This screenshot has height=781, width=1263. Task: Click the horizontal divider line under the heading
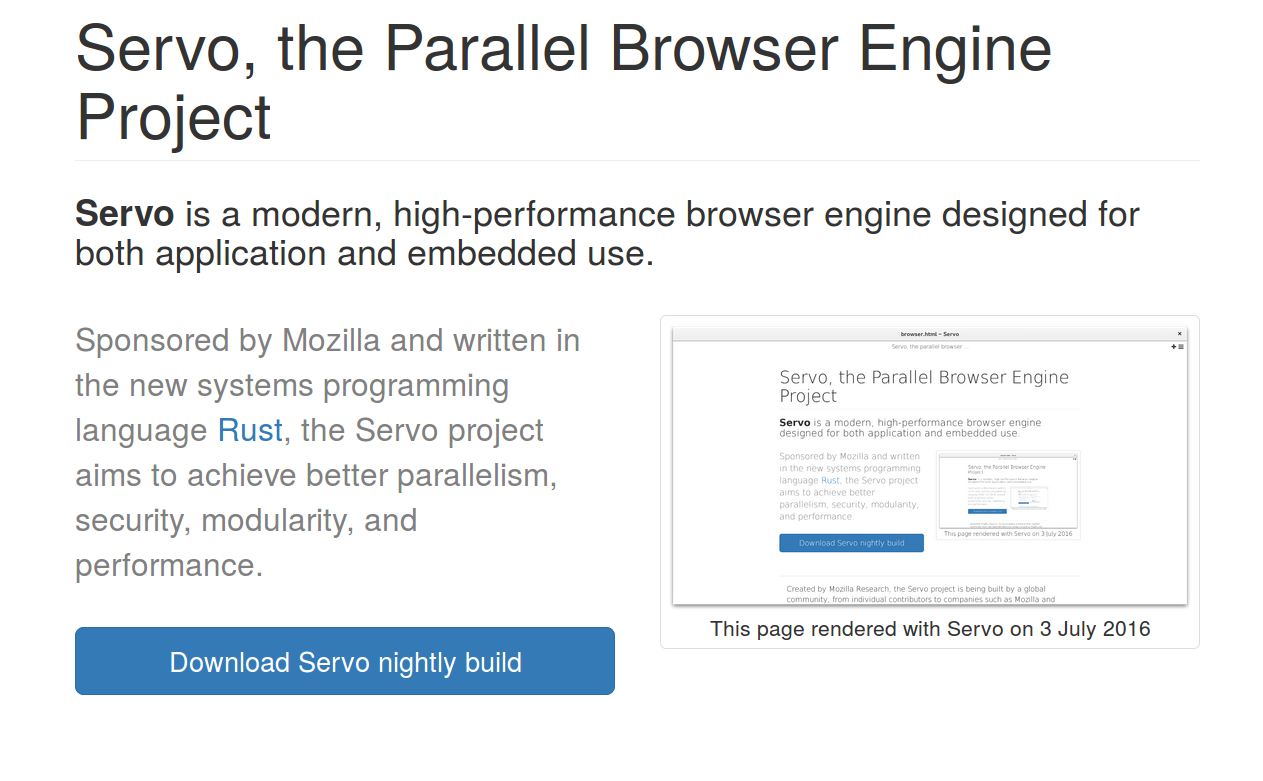pyautogui.click(x=637, y=160)
